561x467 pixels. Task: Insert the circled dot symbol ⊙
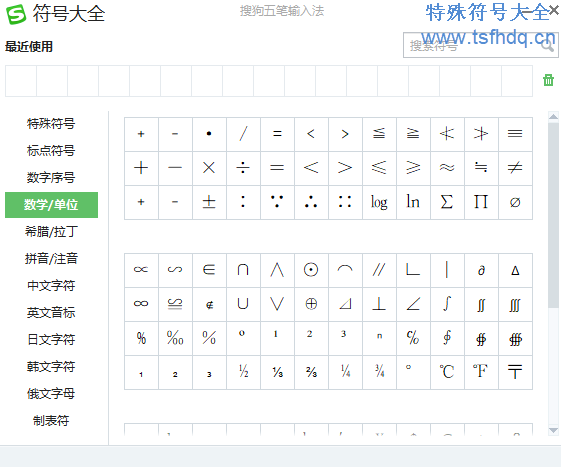311,270
